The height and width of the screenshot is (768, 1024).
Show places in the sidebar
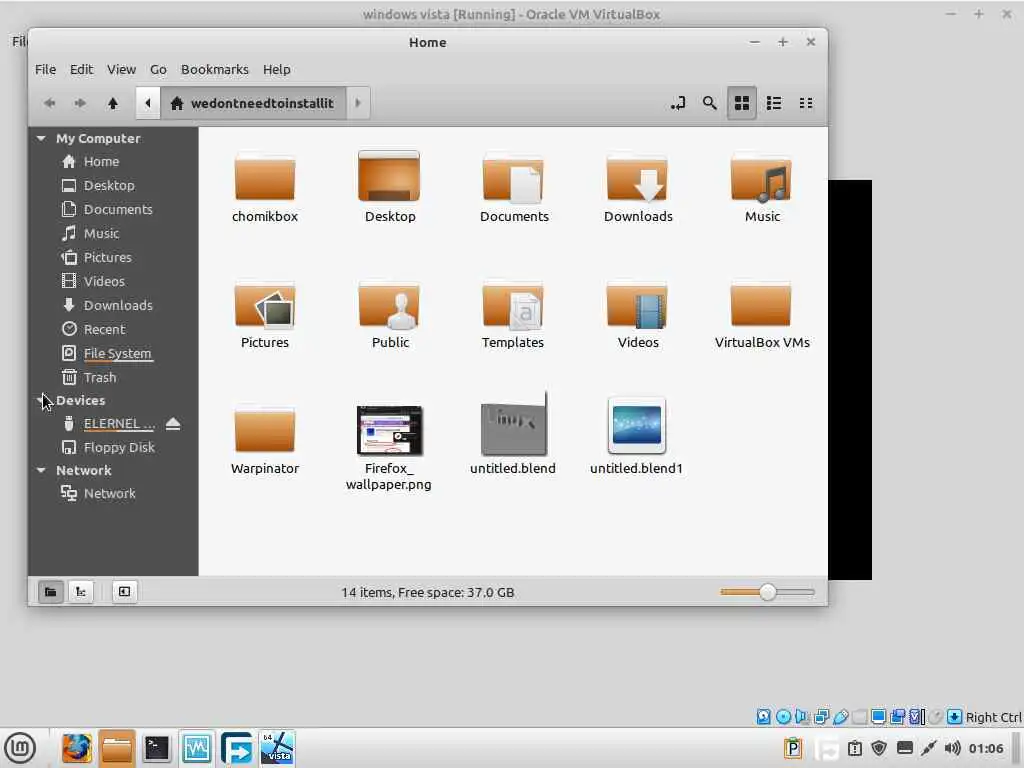[50, 592]
